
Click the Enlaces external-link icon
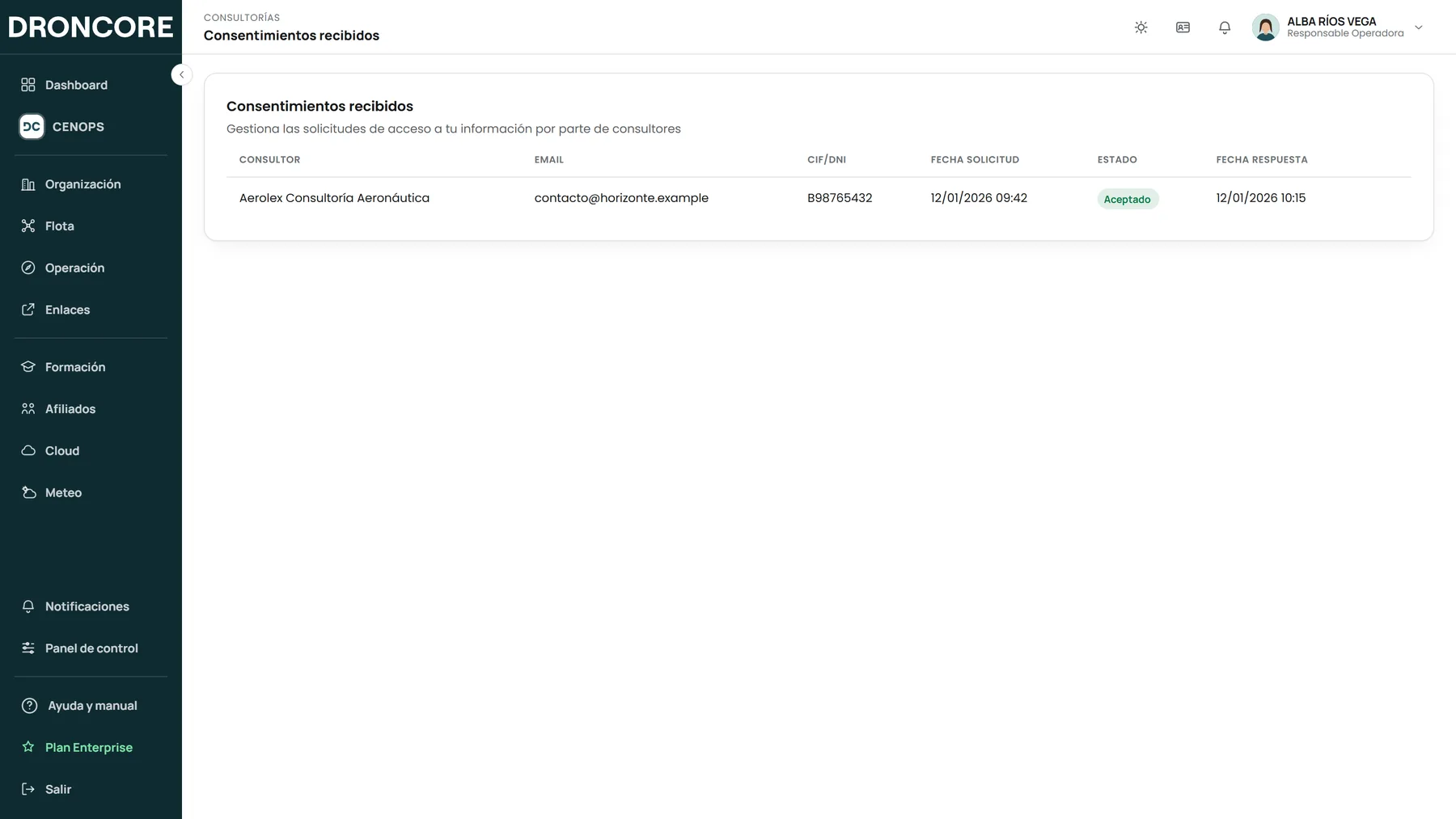pos(28,310)
